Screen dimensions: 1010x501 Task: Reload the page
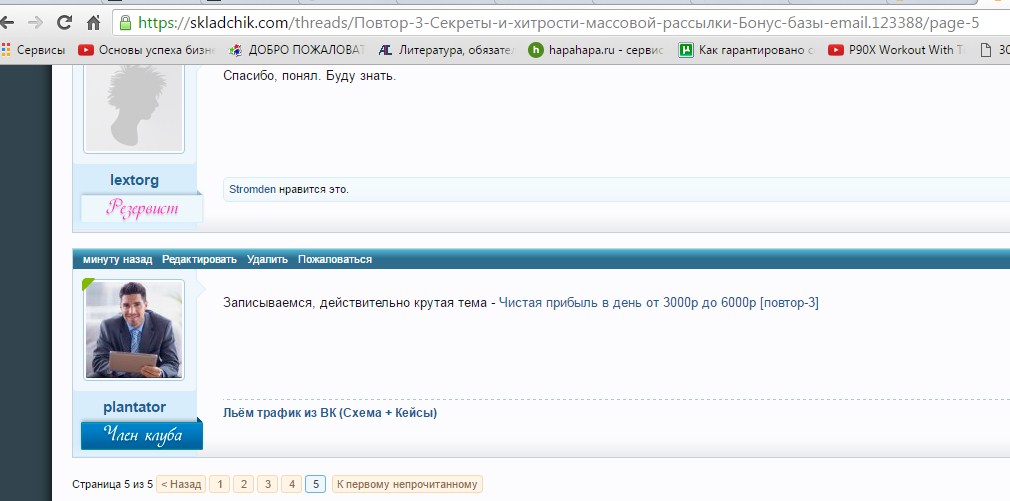coord(64,23)
